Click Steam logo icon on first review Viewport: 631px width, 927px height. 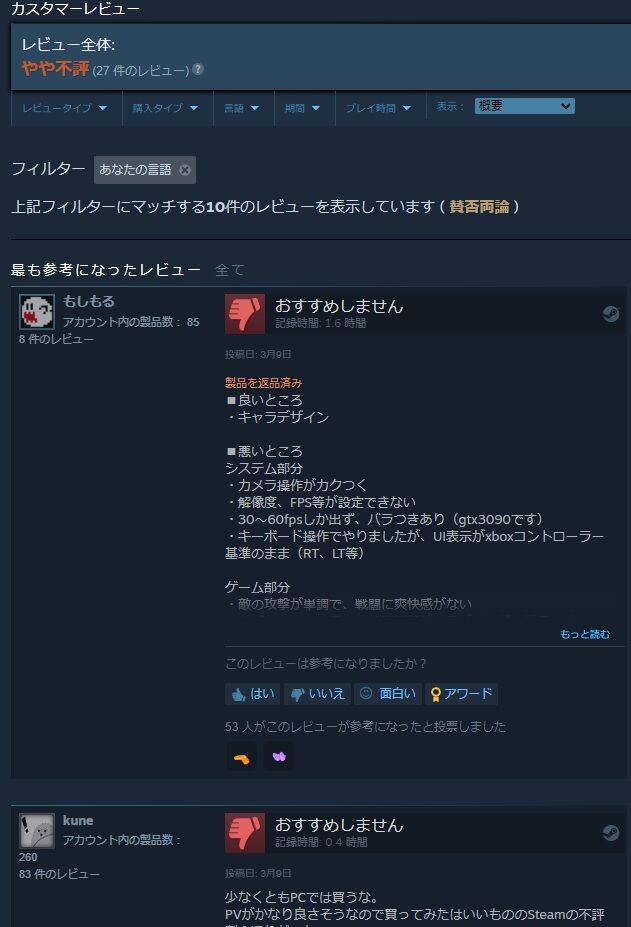coord(611,314)
